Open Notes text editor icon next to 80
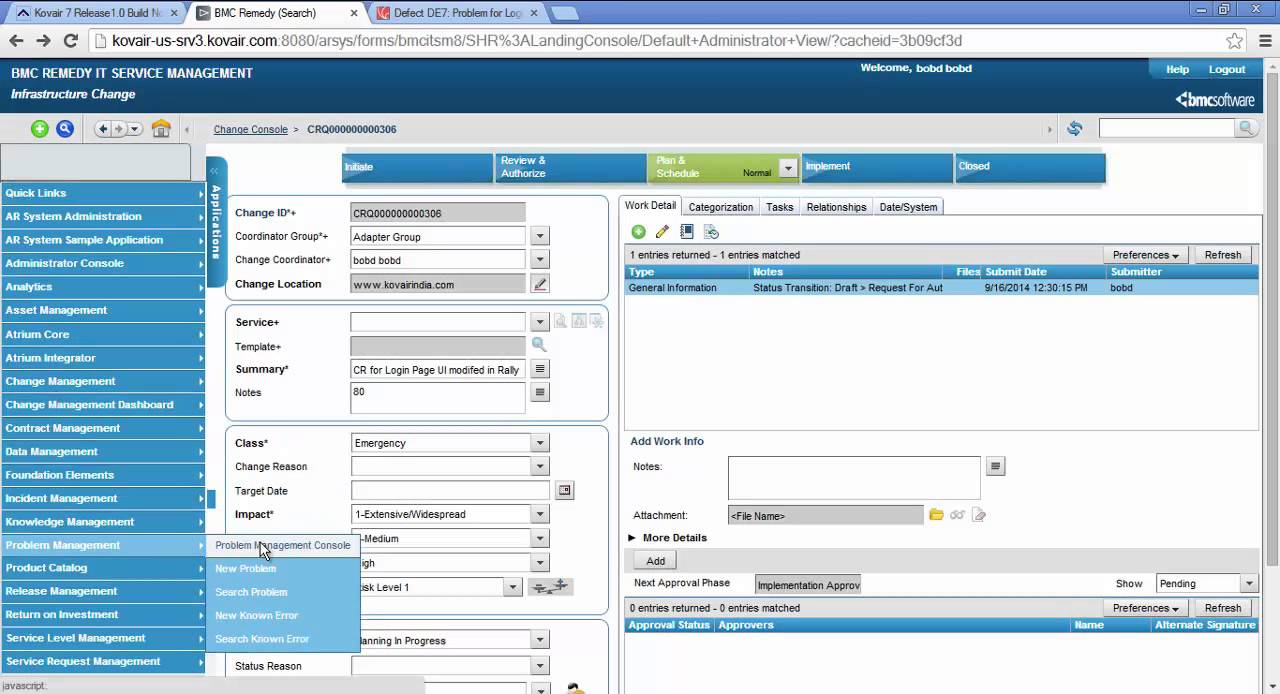The height and width of the screenshot is (694, 1280). pyautogui.click(x=540, y=392)
